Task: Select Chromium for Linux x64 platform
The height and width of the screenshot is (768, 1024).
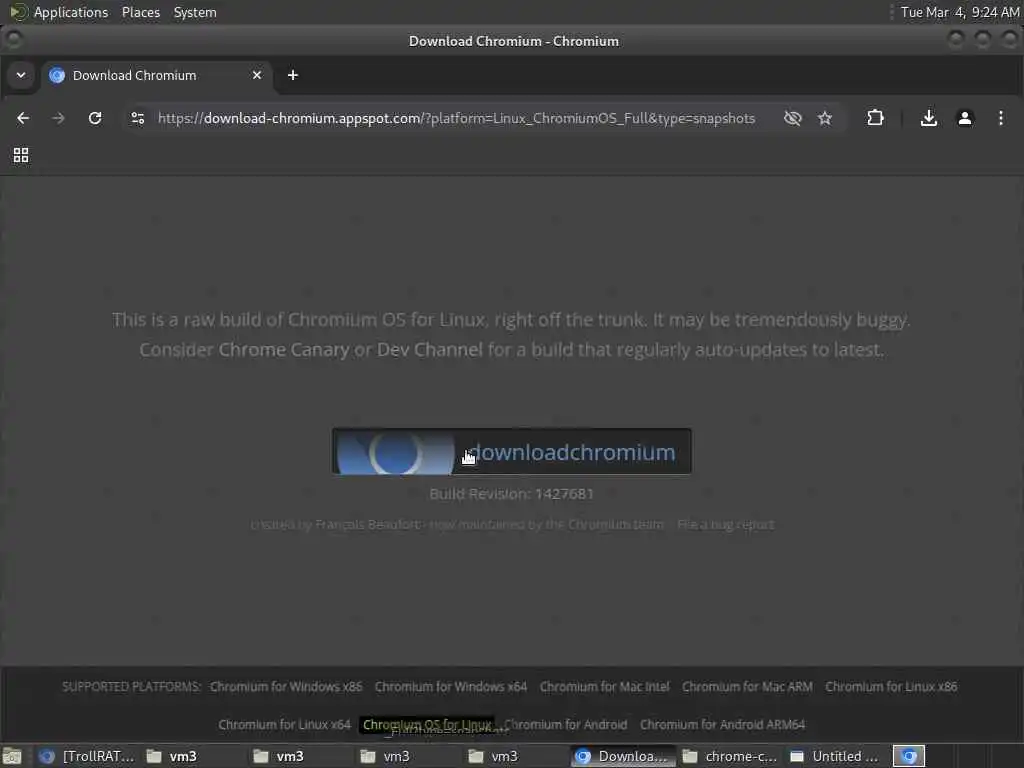Action: pos(284,724)
